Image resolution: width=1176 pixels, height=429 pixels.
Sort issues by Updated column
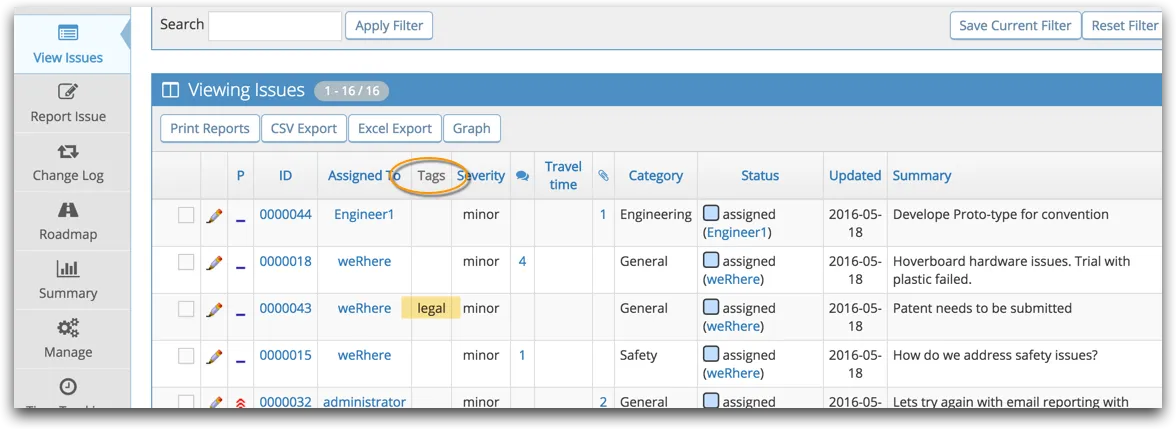(x=855, y=176)
